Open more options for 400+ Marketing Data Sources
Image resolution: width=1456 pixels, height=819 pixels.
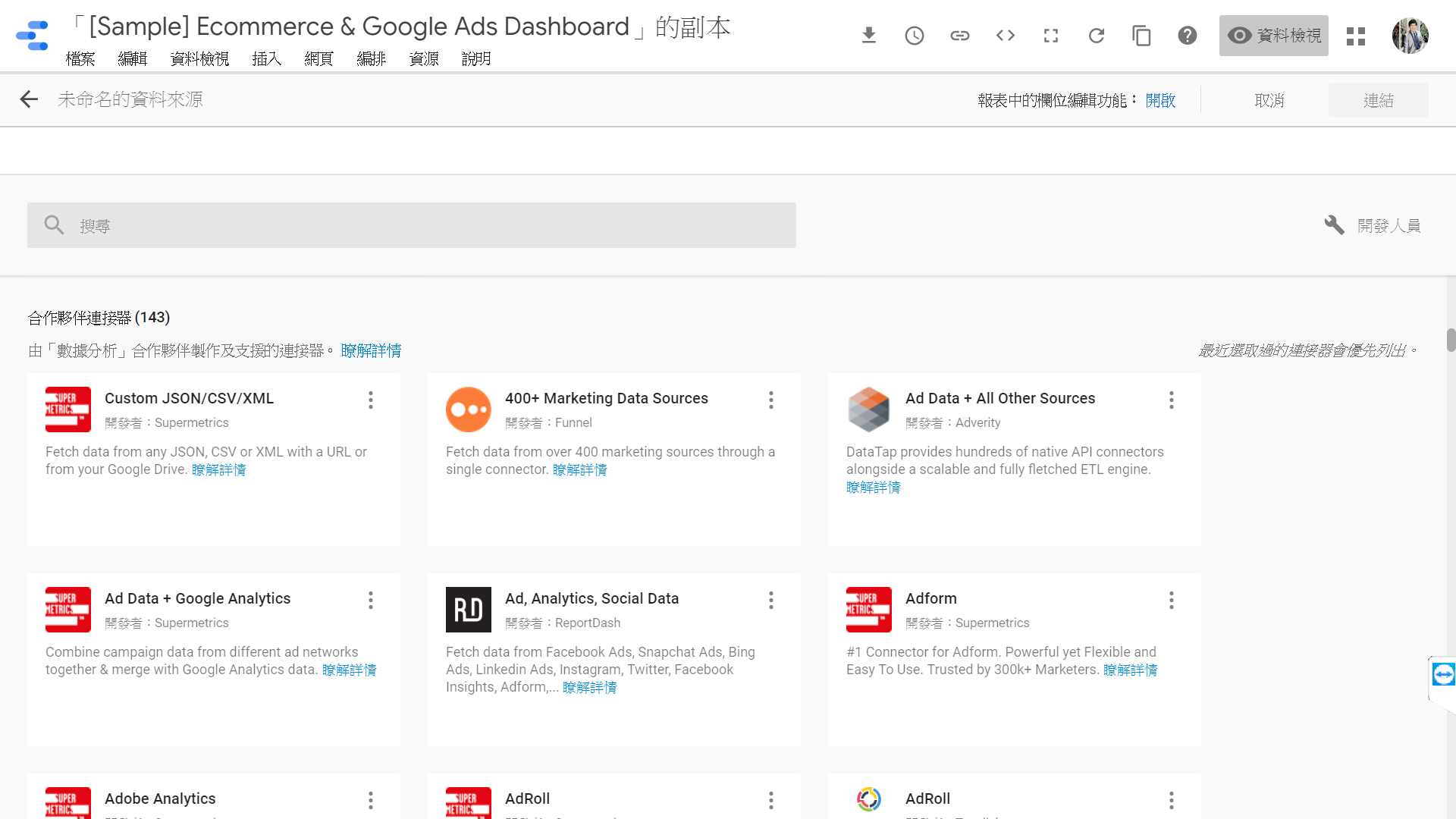[771, 400]
